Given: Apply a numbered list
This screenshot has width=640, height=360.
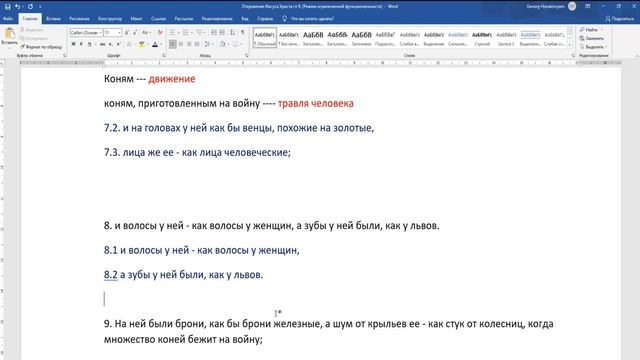Looking at the screenshot, I should tap(187, 33).
